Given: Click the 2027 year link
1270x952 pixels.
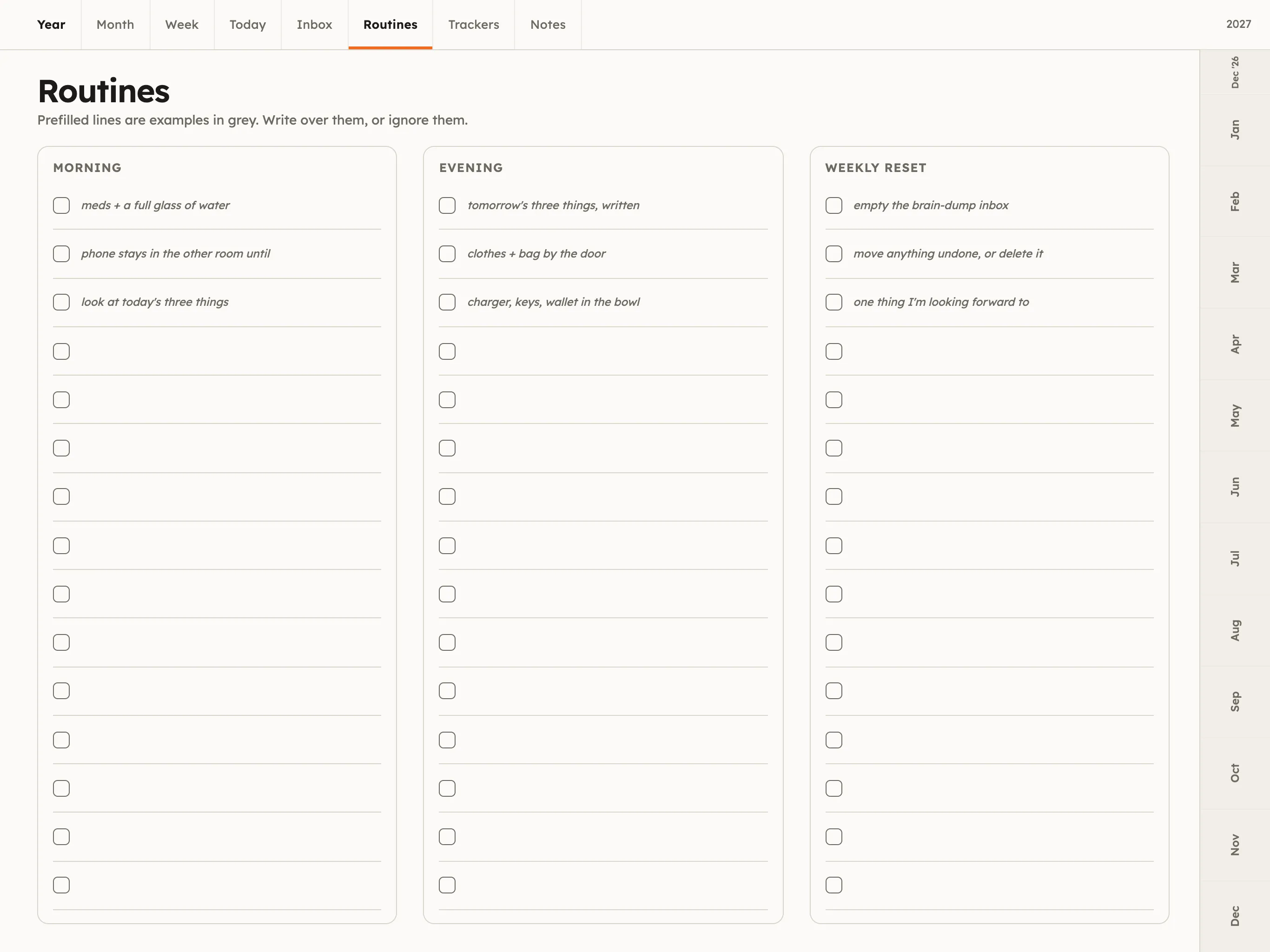Looking at the screenshot, I should tap(1238, 24).
